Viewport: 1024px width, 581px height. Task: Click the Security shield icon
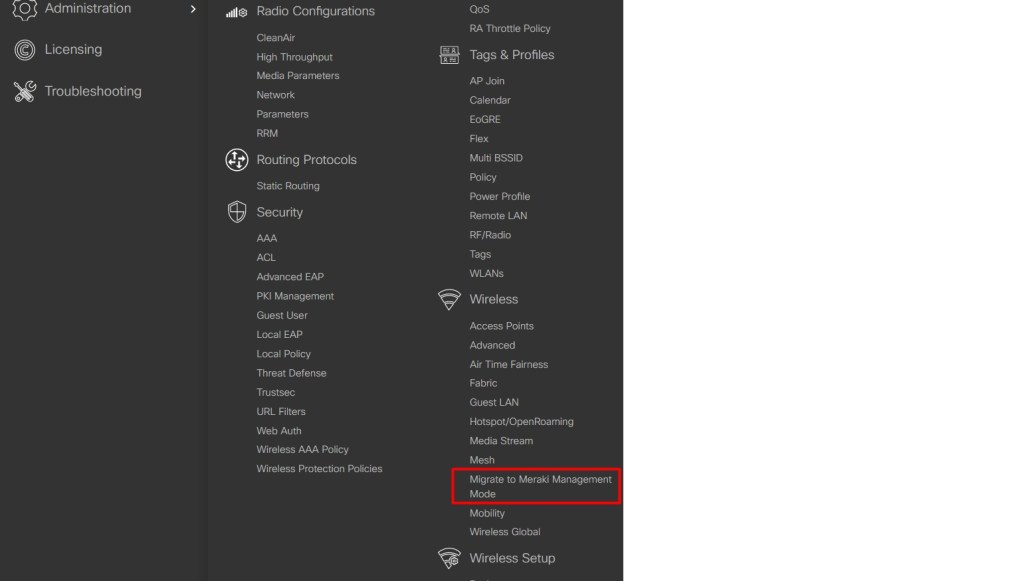point(237,212)
